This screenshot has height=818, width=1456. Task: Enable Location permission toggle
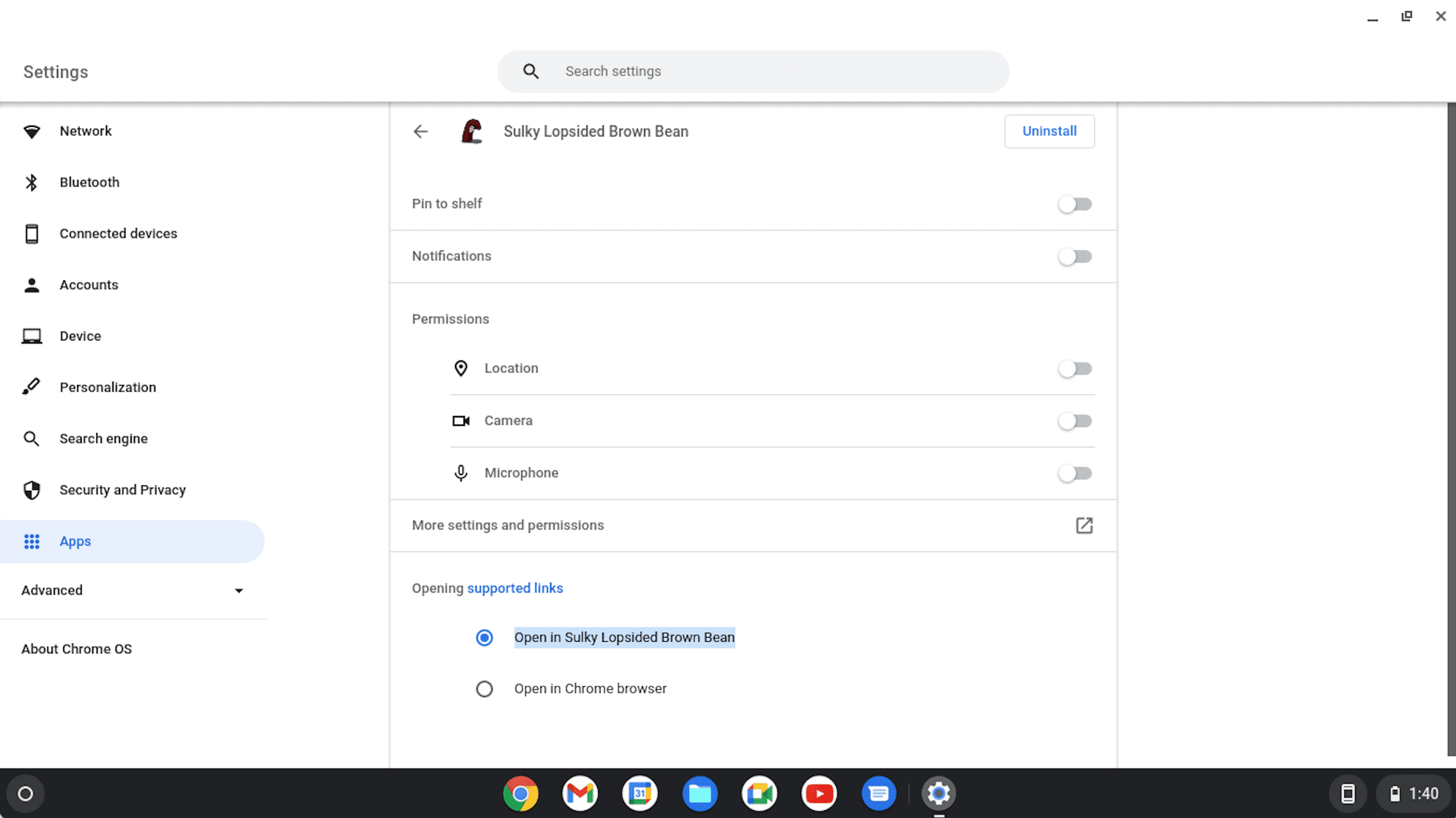click(1075, 368)
